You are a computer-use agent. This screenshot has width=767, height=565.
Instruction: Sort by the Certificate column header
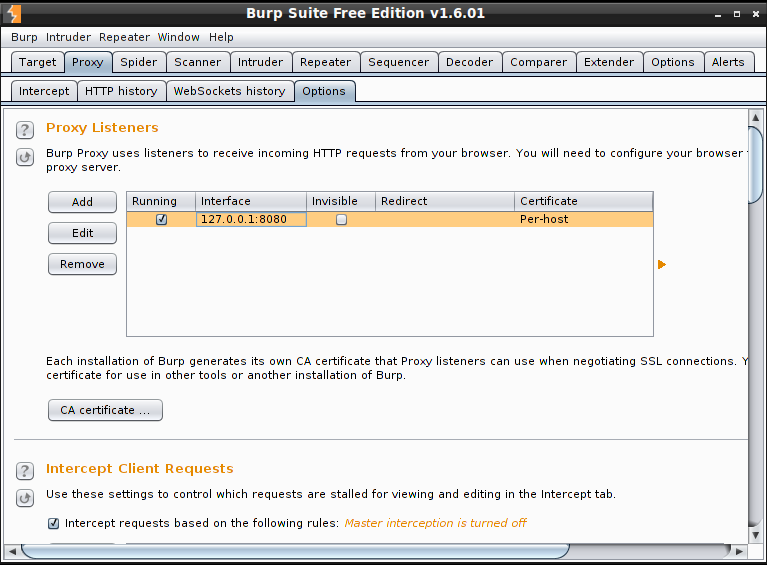[x=584, y=201]
